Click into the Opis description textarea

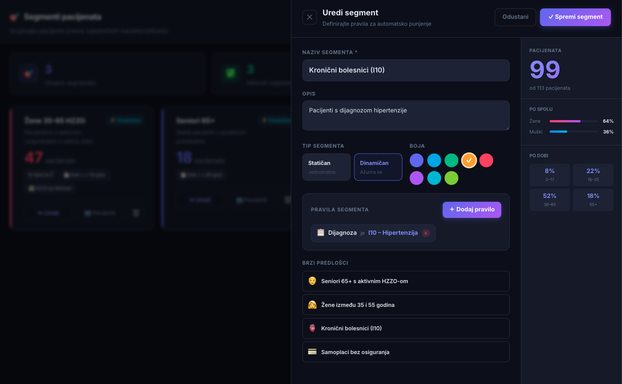point(406,115)
